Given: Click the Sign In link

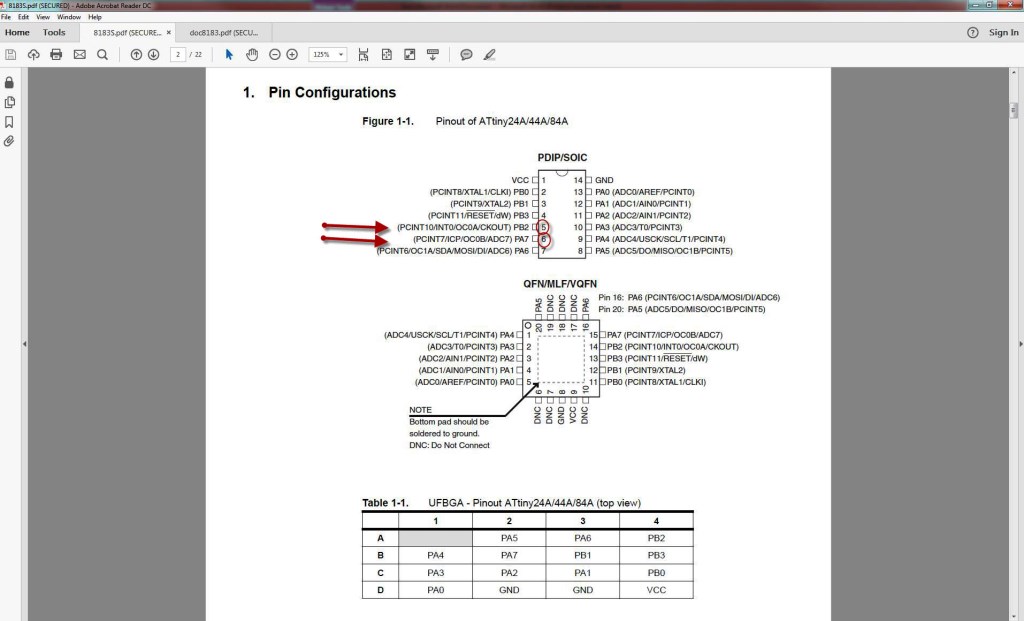Looking at the screenshot, I should pyautogui.click(x=1003, y=33).
